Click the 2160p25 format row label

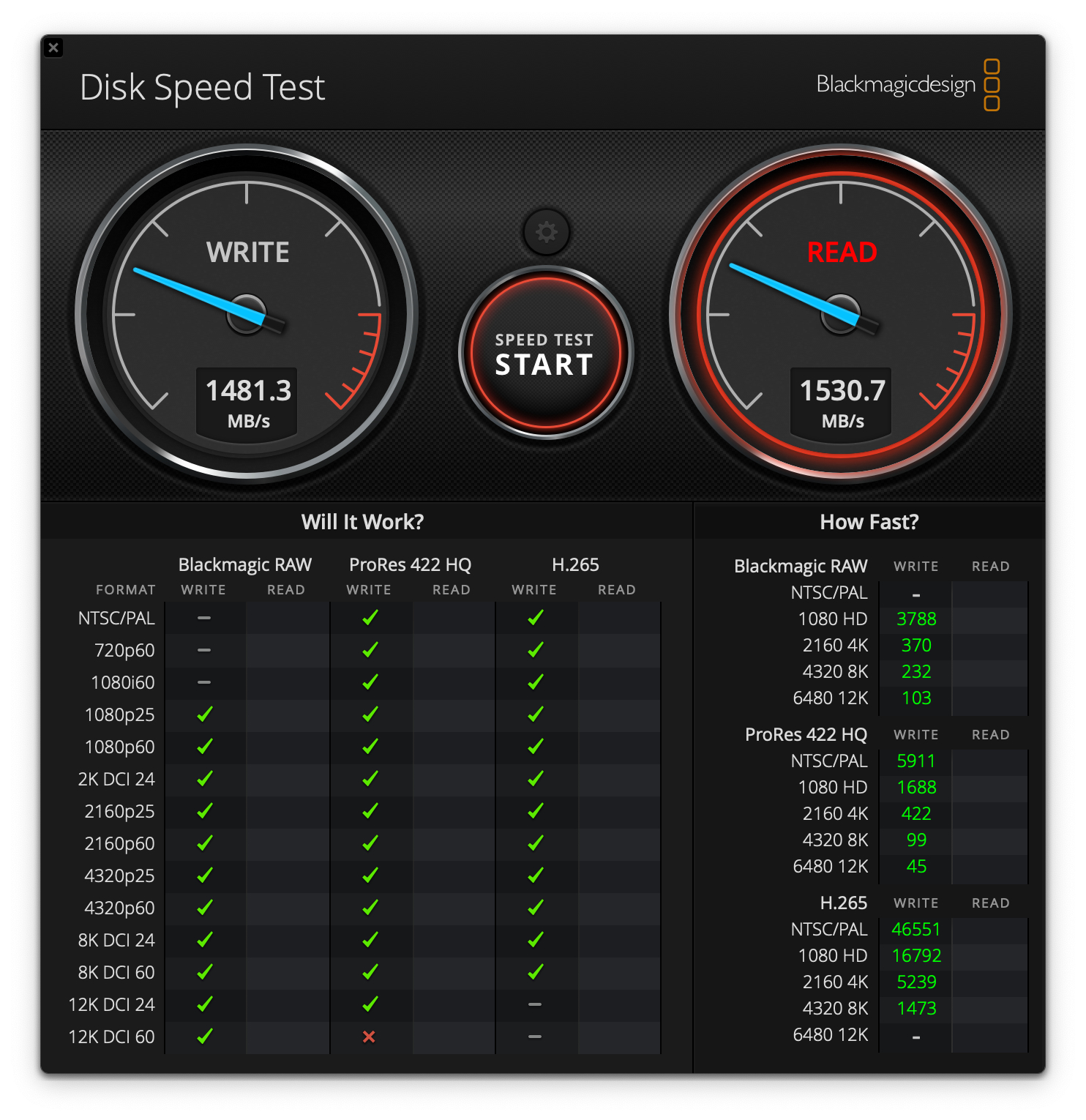click(x=119, y=811)
